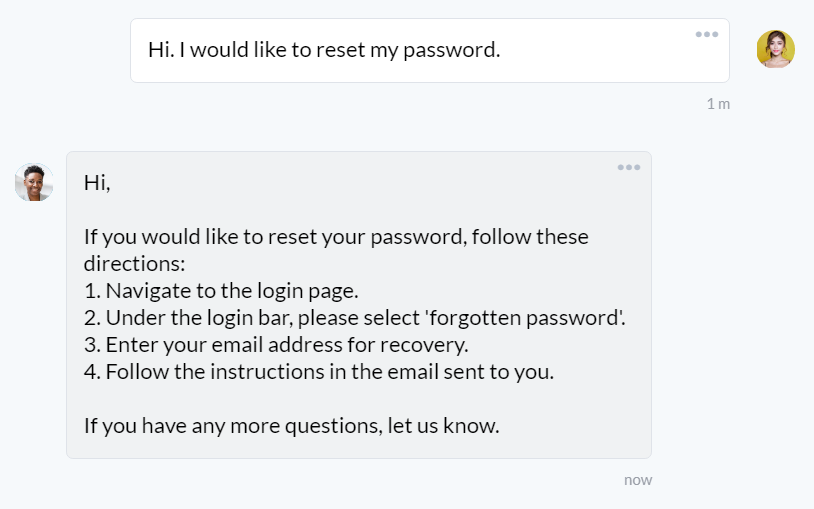The width and height of the screenshot is (814, 509).
Task: Click step 2 about the login bar
Action: coord(355,318)
